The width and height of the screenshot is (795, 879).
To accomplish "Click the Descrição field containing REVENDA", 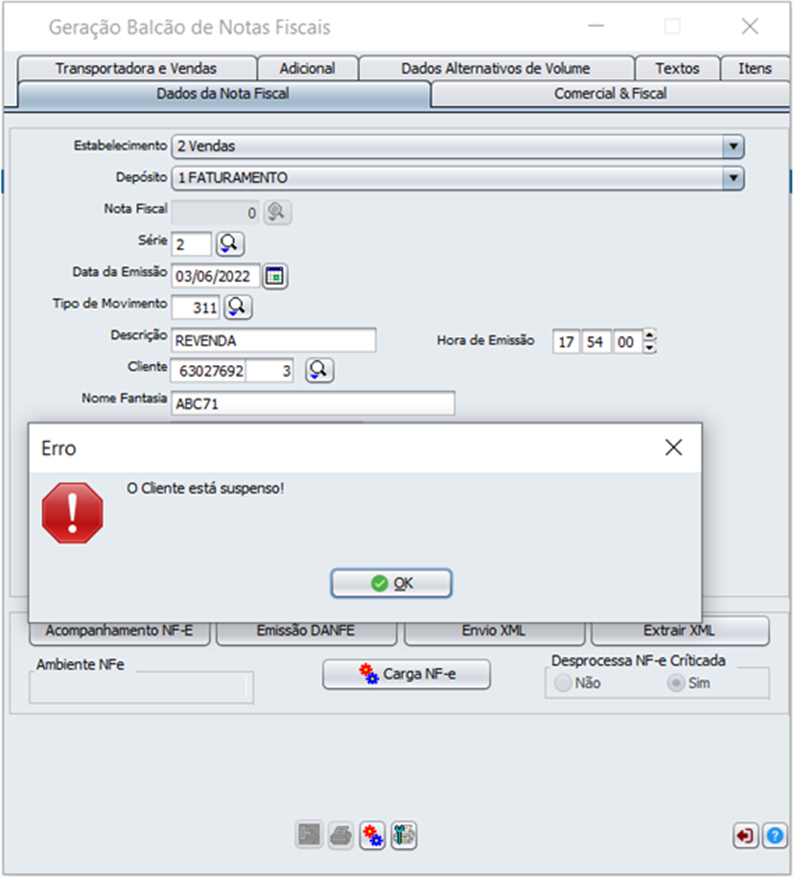I will (274, 340).
